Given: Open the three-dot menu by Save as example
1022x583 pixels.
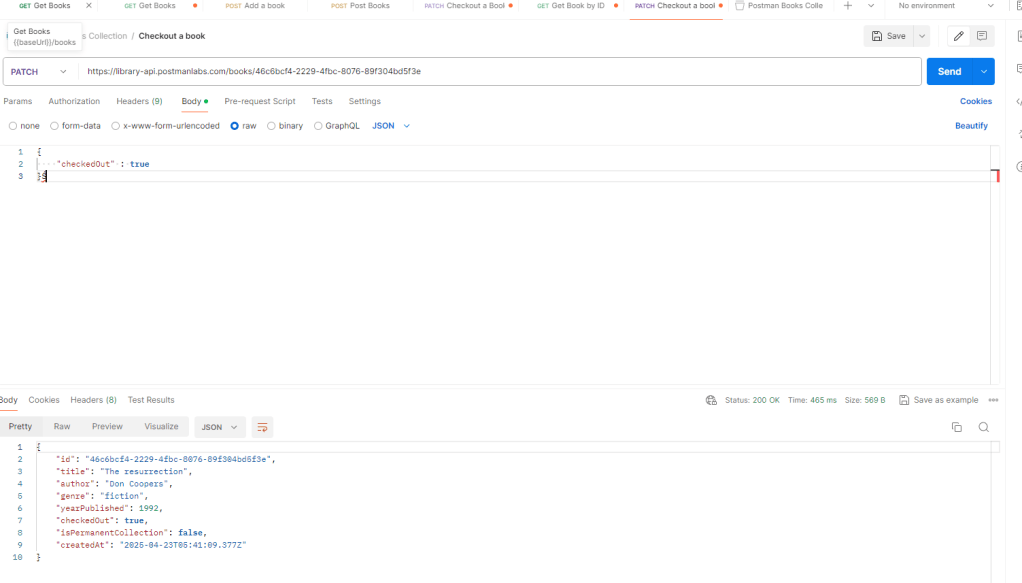Looking at the screenshot, I should pos(993,400).
